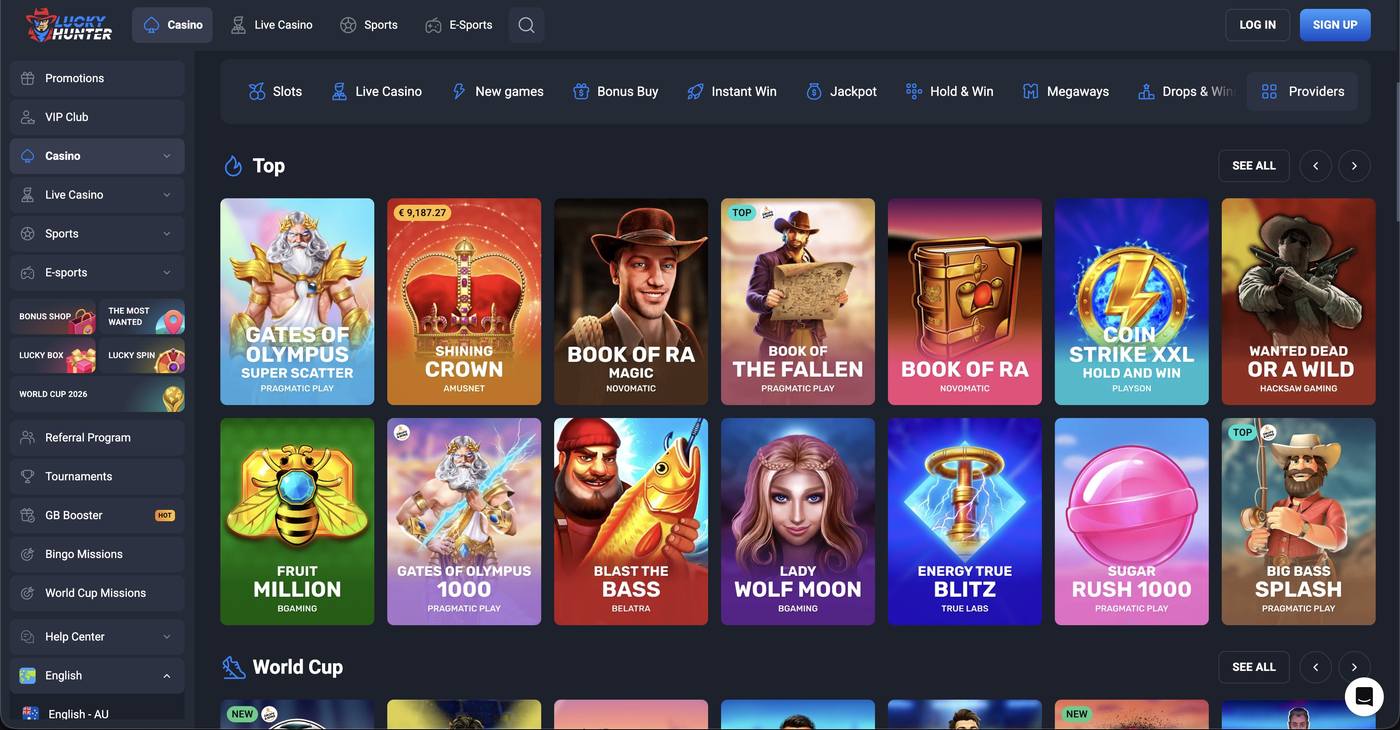Click the Providers grid icon
Viewport: 1400px width, 730px height.
point(1270,91)
